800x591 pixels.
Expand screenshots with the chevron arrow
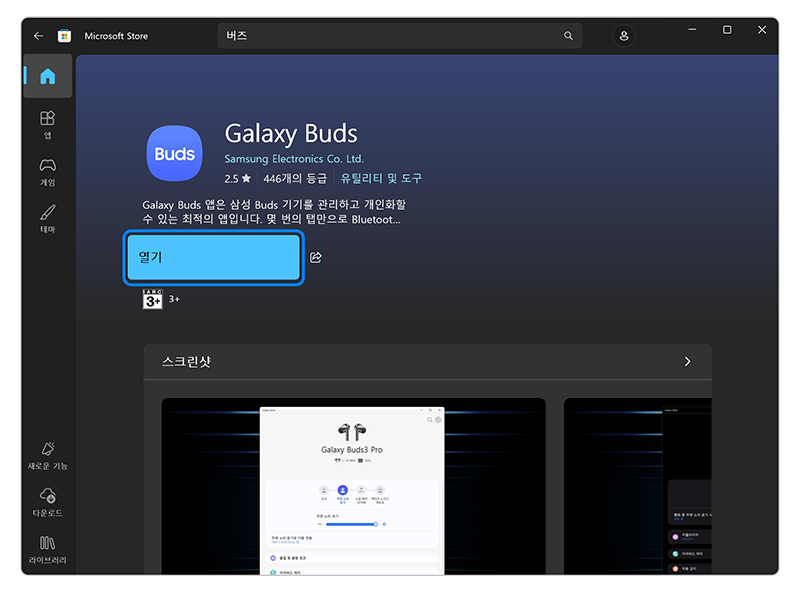click(x=687, y=361)
